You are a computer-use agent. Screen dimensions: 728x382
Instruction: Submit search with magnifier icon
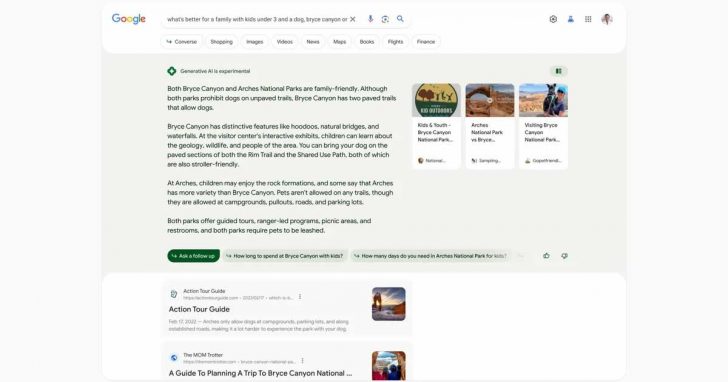[x=400, y=19]
